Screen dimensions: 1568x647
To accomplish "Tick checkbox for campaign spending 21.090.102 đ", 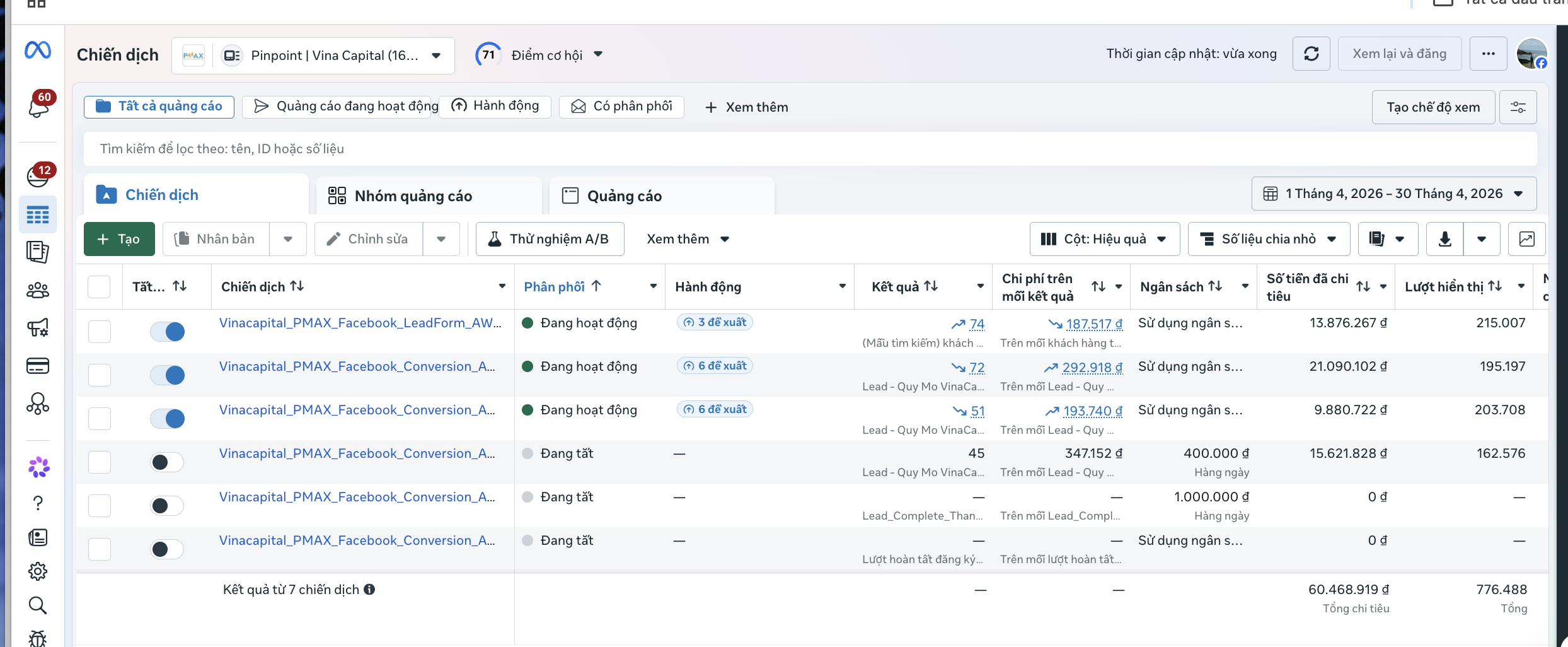I will [99, 375].
